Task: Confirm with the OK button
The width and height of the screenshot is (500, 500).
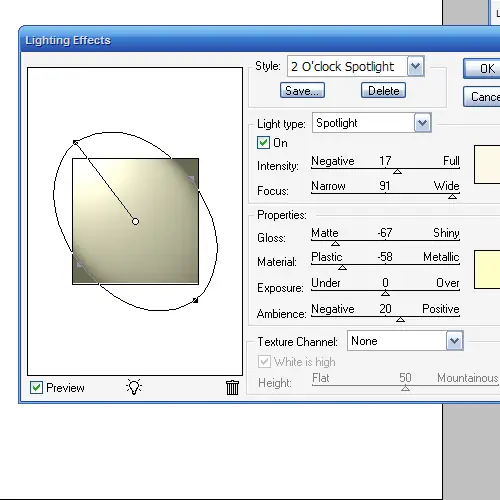Action: point(482,69)
